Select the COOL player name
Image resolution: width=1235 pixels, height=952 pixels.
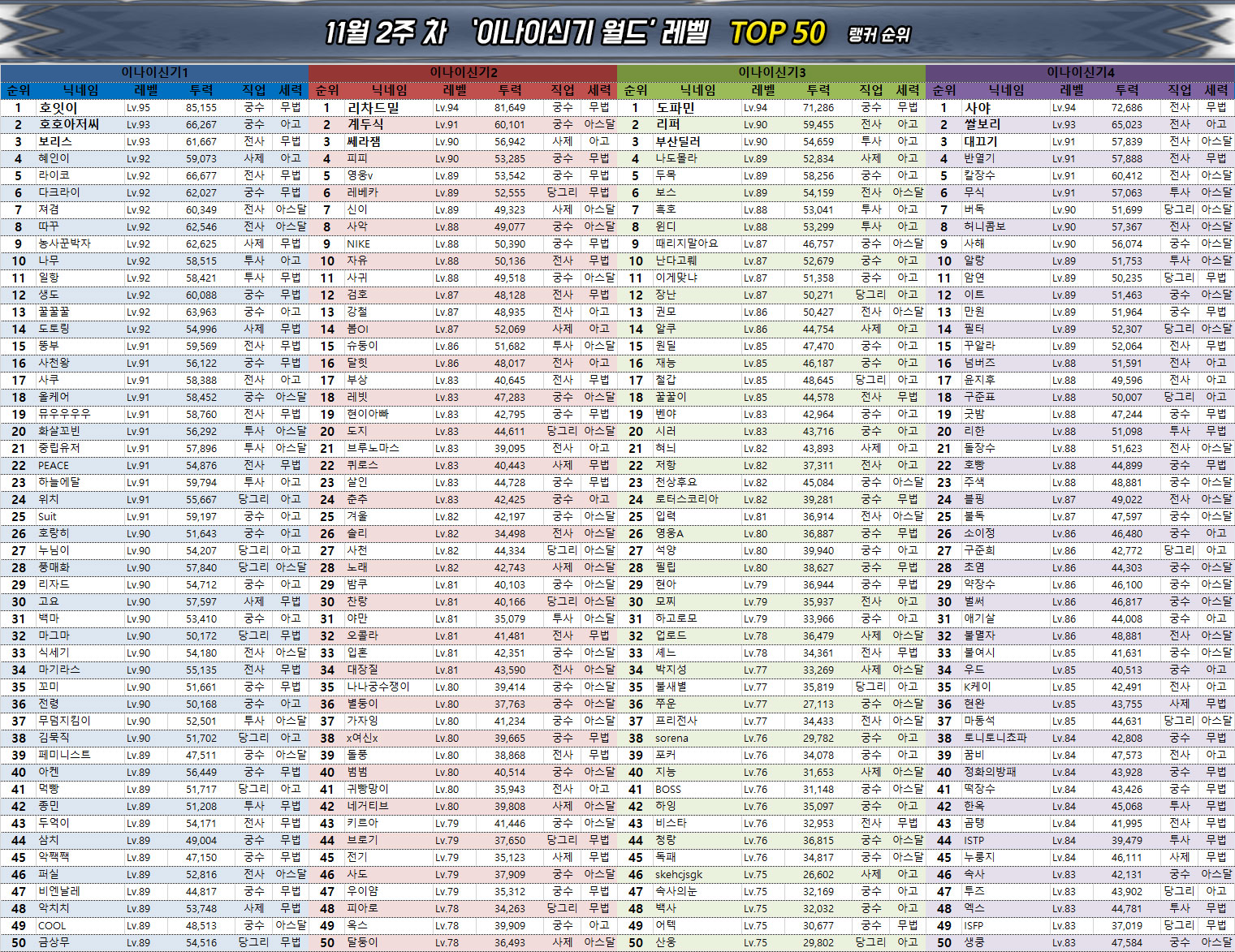tap(52, 925)
